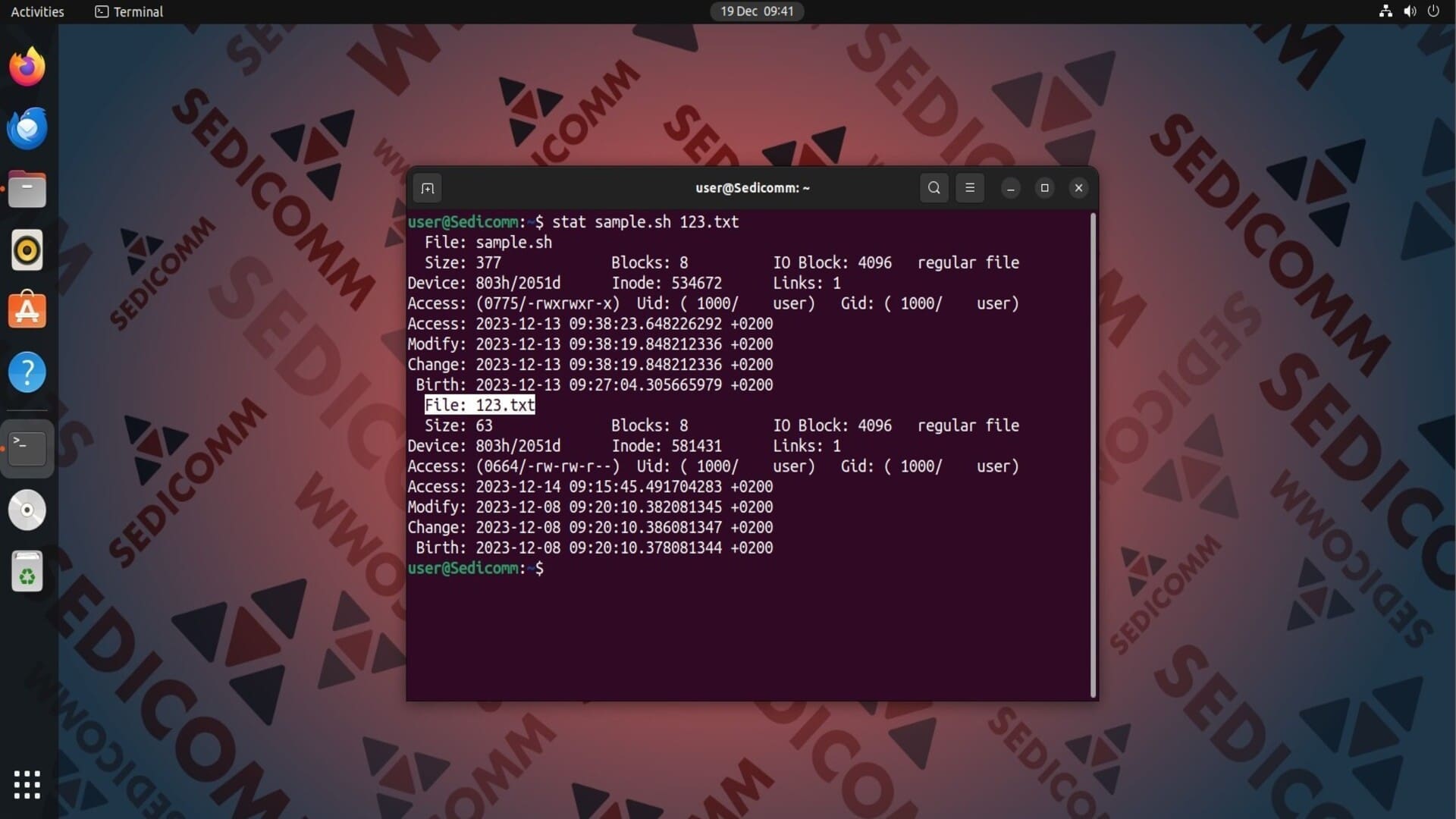Viewport: 1456px width, 819px height.
Task: Open the Activities overview
Action: pos(37,11)
